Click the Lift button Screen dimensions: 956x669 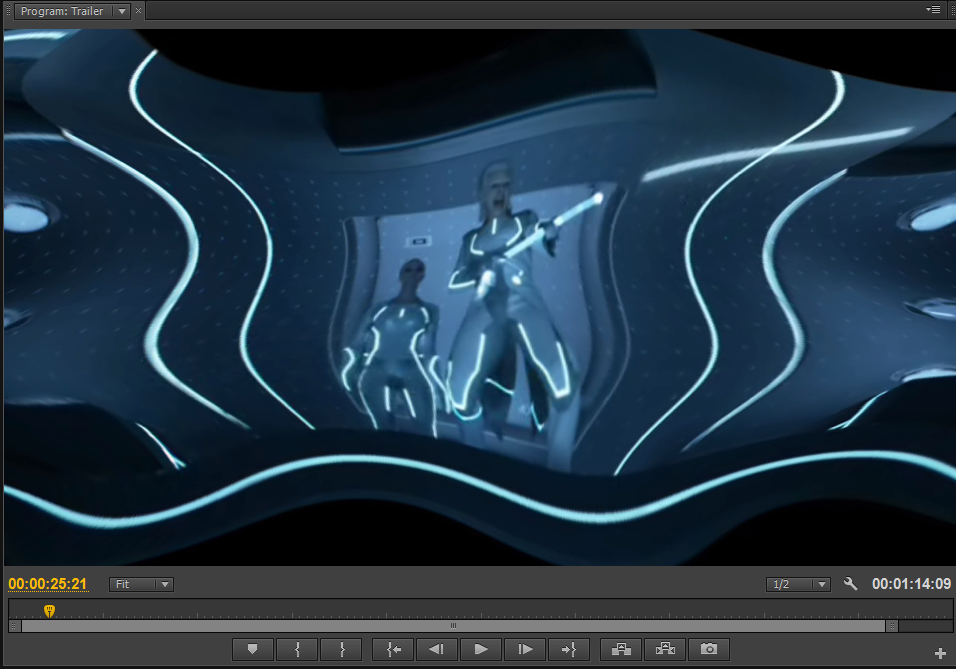click(x=621, y=649)
